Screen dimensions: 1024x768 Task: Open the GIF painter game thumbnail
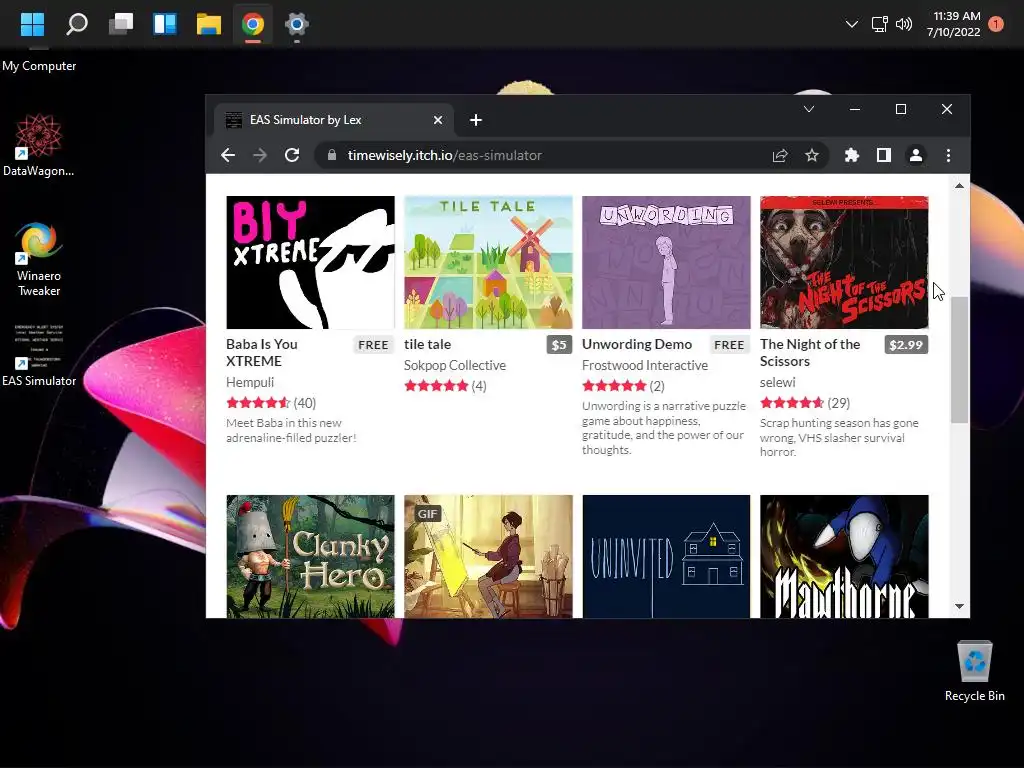click(x=488, y=556)
